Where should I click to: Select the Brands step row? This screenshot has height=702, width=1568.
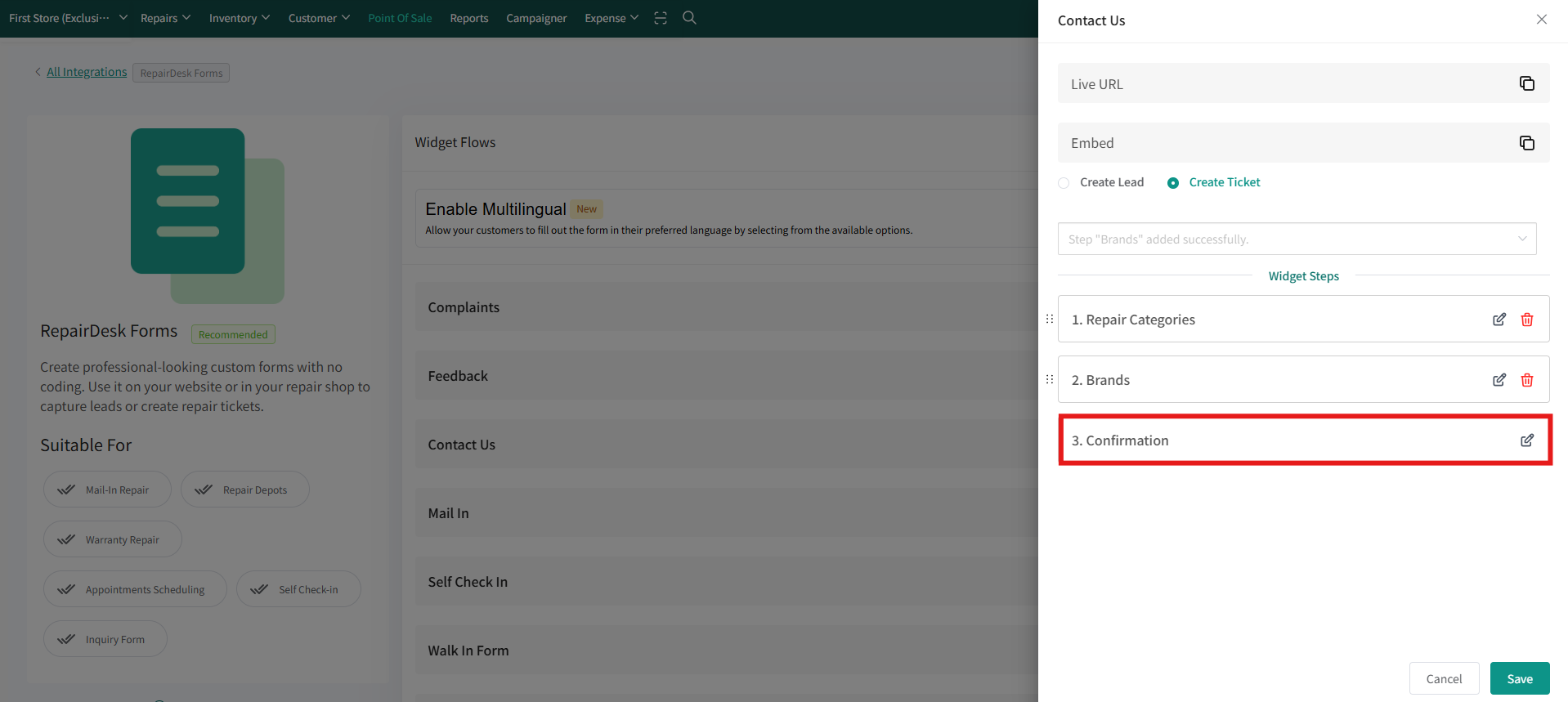pyautogui.click(x=1303, y=379)
